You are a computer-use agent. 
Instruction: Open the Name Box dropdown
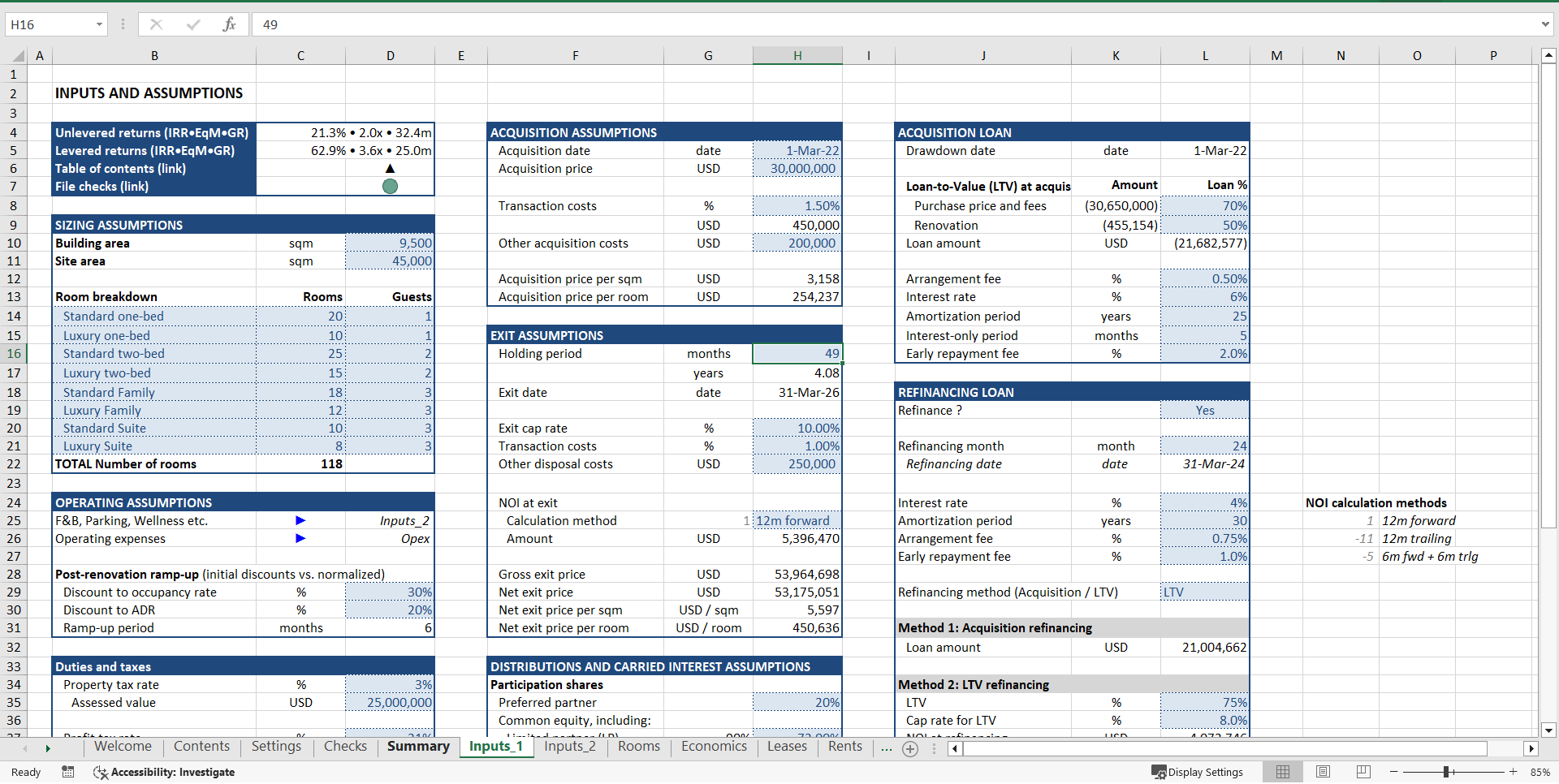tap(99, 24)
